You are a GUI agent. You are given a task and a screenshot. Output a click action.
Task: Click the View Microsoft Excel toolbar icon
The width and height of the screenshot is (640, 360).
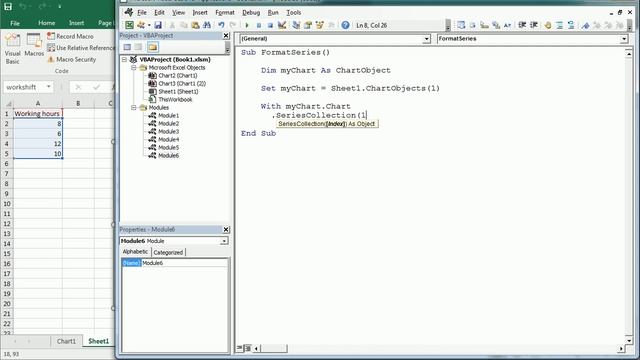click(x=129, y=25)
